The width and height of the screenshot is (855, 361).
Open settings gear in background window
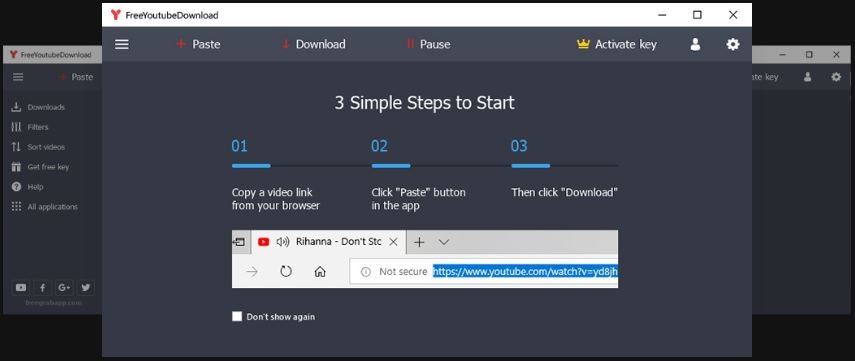pos(836,77)
